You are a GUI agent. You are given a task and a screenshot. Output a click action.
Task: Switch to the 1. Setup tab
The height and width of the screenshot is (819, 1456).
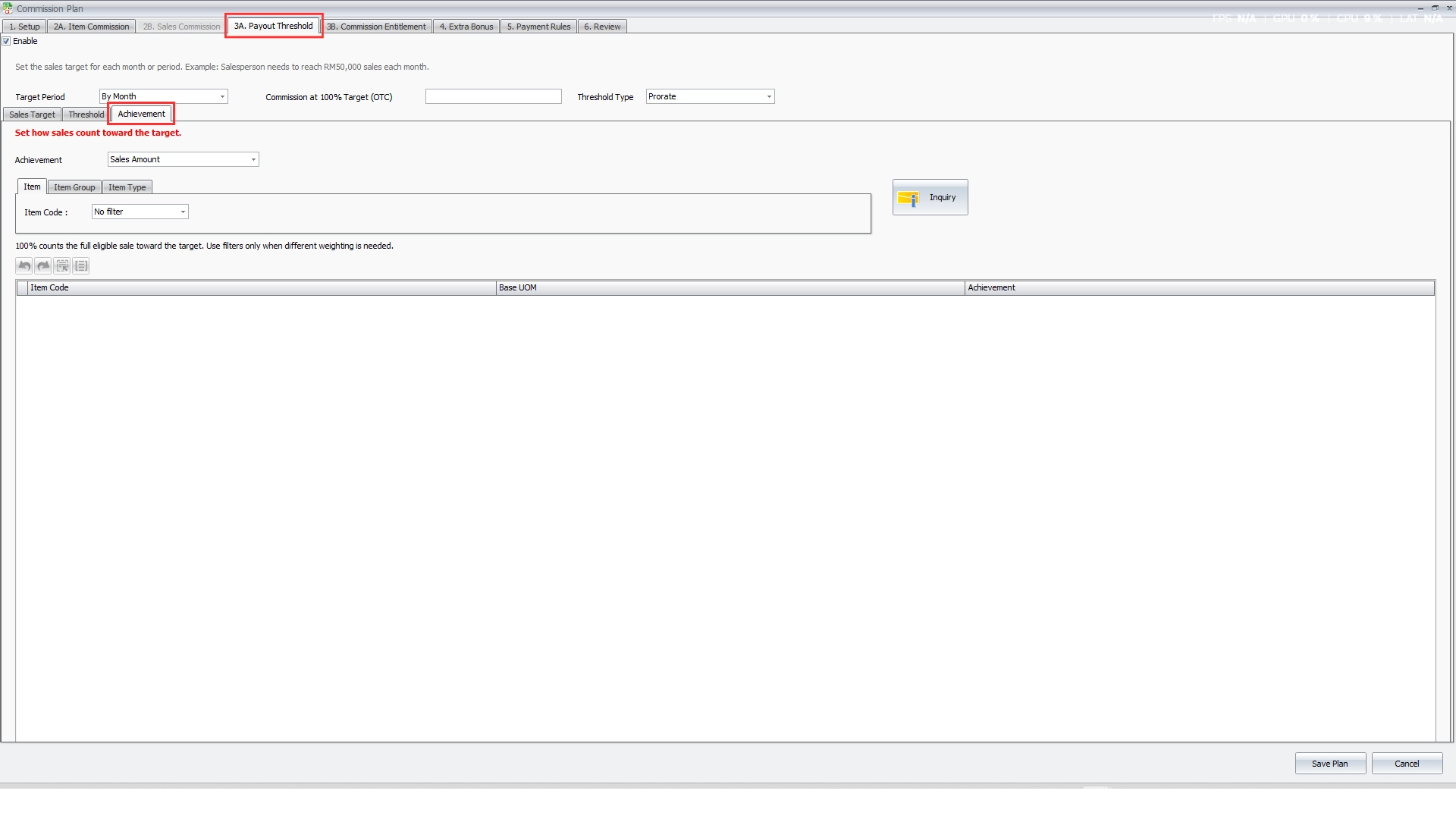[x=24, y=27]
